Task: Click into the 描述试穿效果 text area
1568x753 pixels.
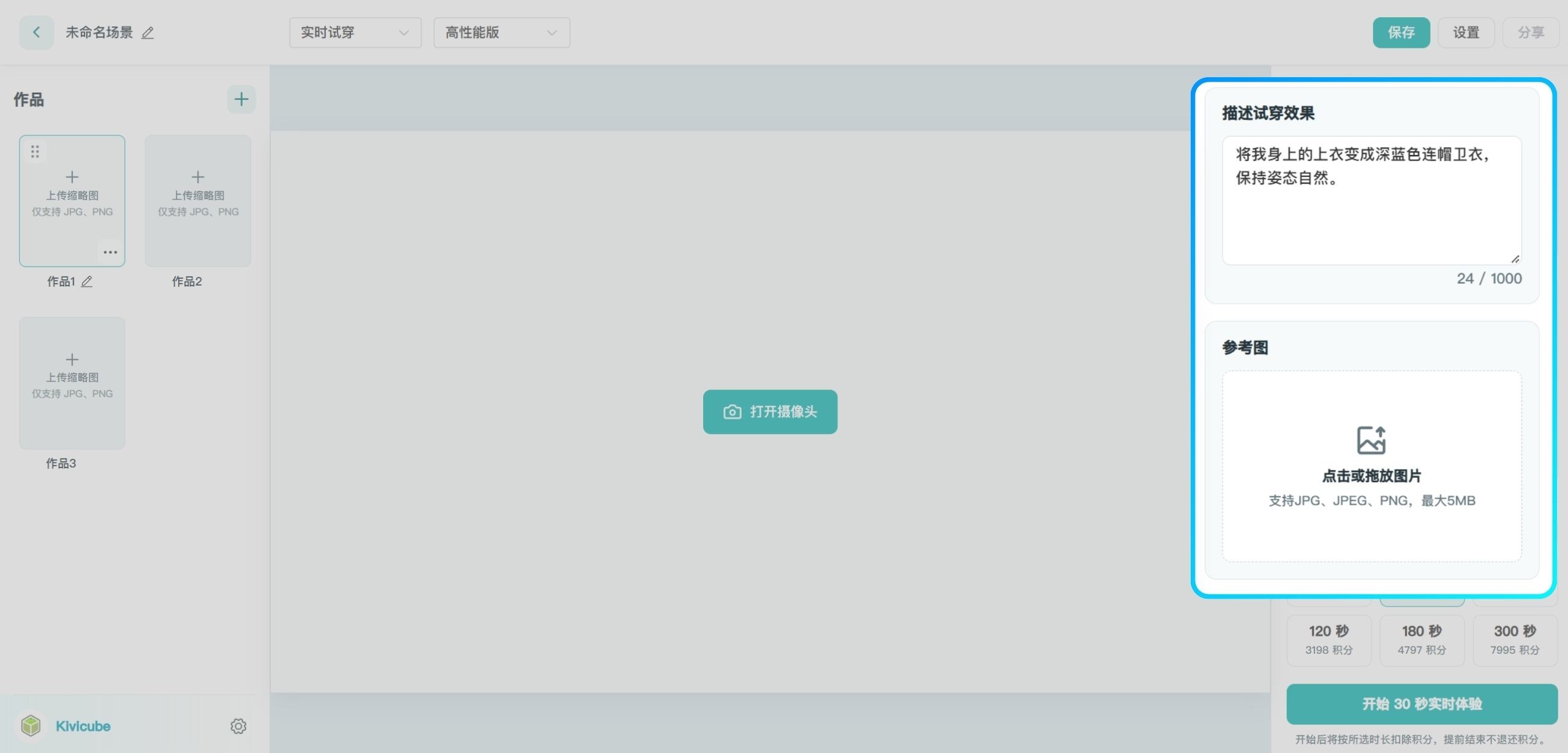Action: pos(1372,200)
